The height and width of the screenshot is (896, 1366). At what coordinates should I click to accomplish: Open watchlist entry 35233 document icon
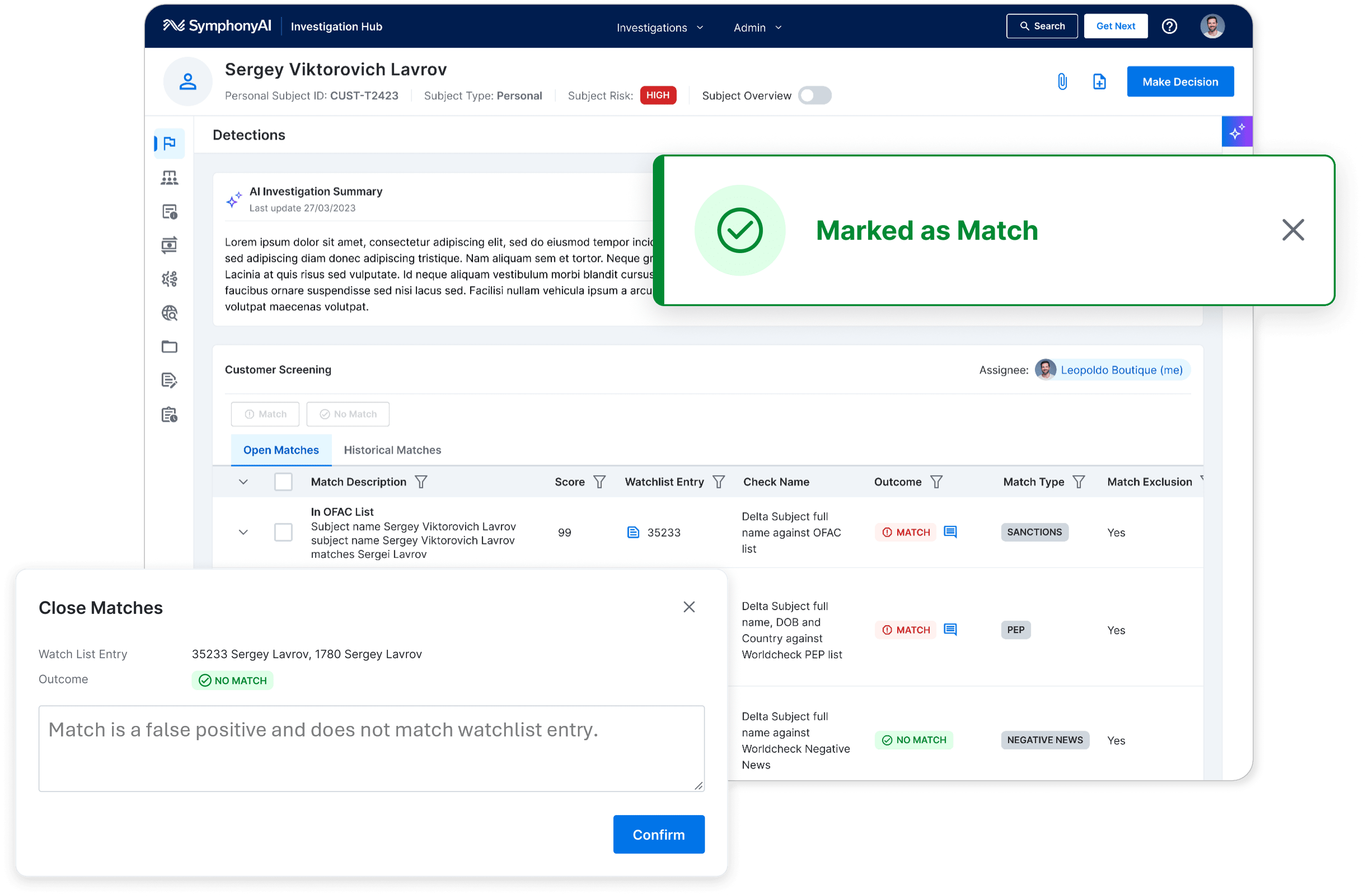(633, 532)
